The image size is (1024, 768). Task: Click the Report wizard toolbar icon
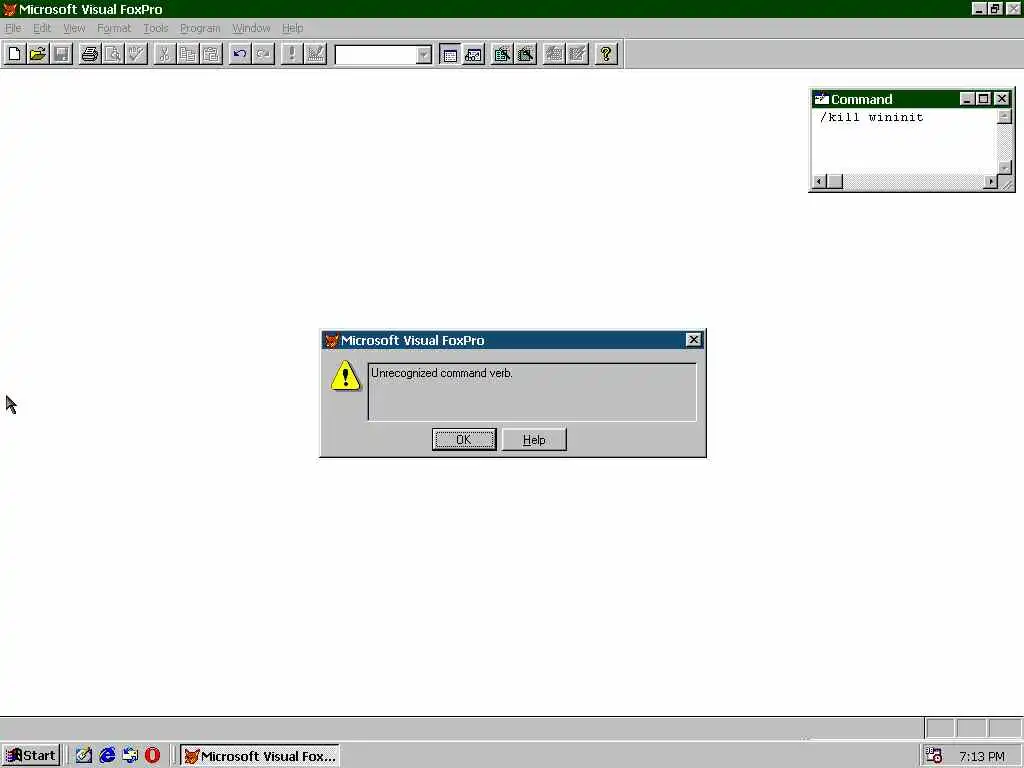coord(525,54)
